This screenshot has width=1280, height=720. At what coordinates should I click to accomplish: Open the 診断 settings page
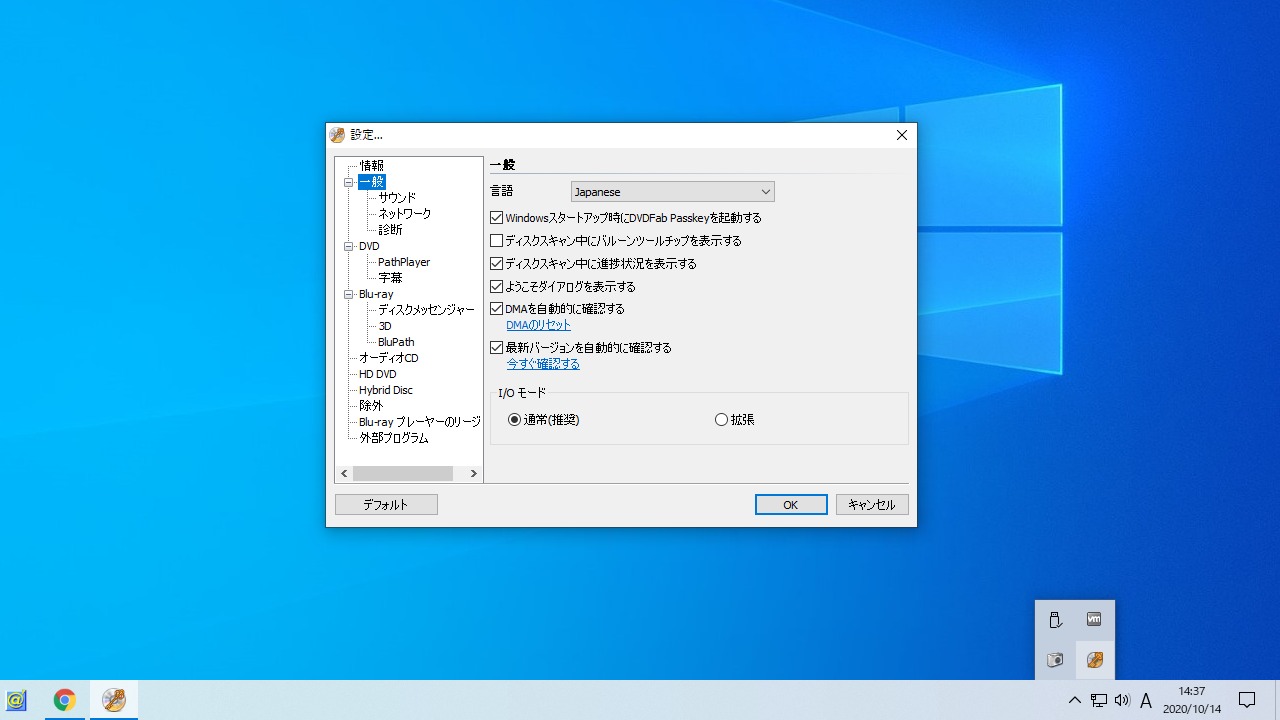coord(390,230)
